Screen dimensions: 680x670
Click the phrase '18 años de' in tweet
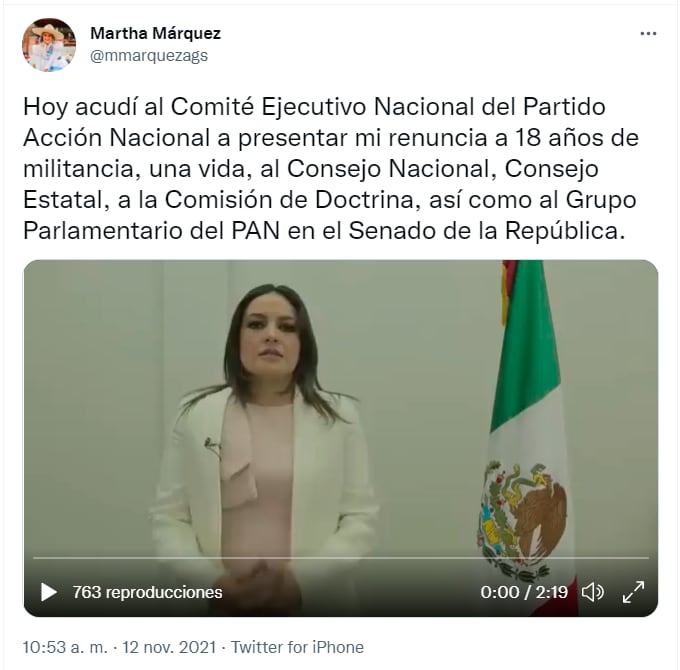coord(577,137)
